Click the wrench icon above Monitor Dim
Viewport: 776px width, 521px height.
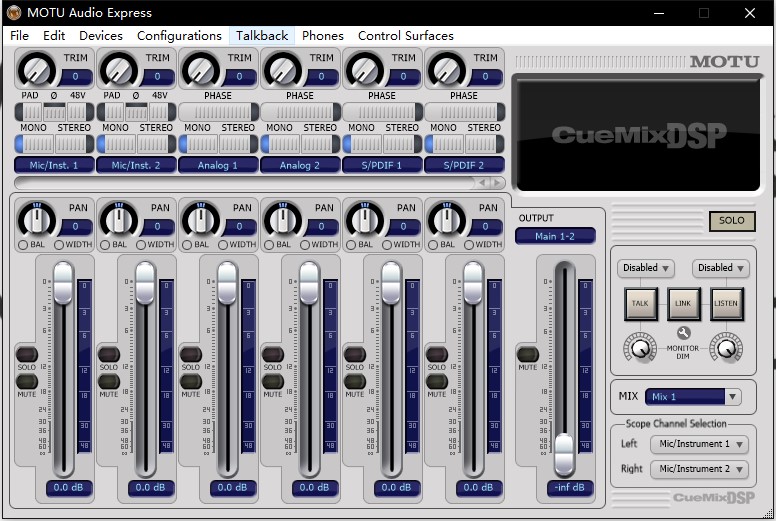pyautogui.click(x=684, y=333)
